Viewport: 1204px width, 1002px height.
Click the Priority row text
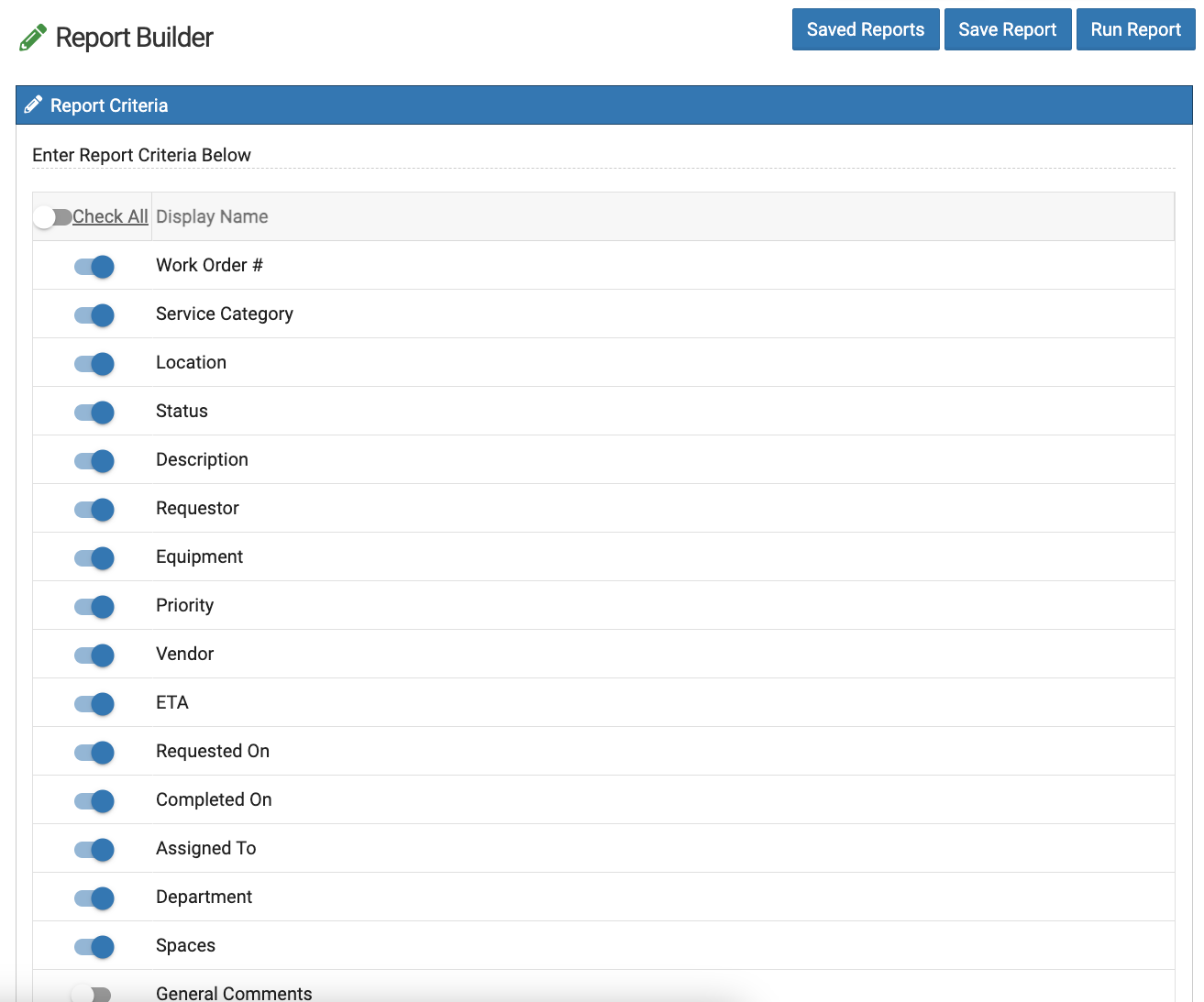coord(184,605)
